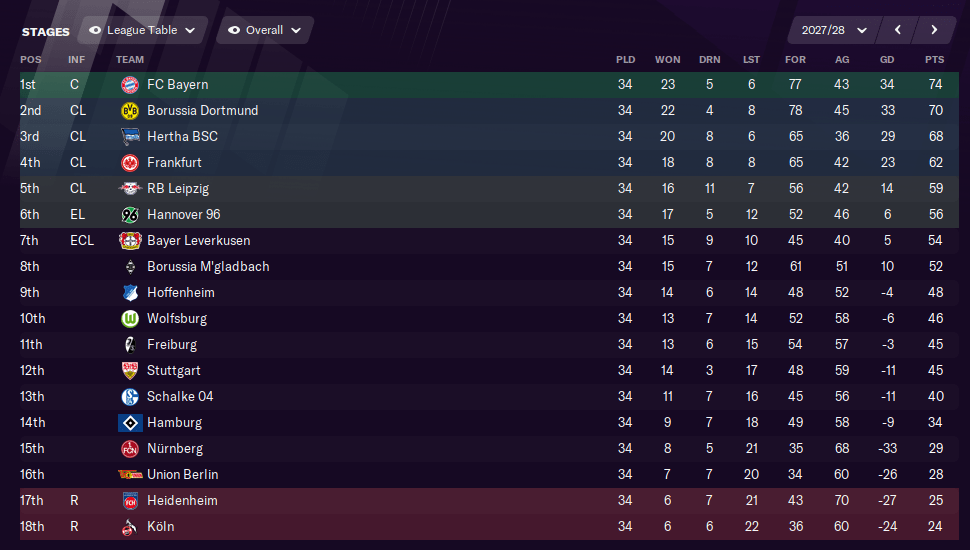The width and height of the screenshot is (970, 550).
Task: Open the League Table view dropdown
Action: (143, 30)
